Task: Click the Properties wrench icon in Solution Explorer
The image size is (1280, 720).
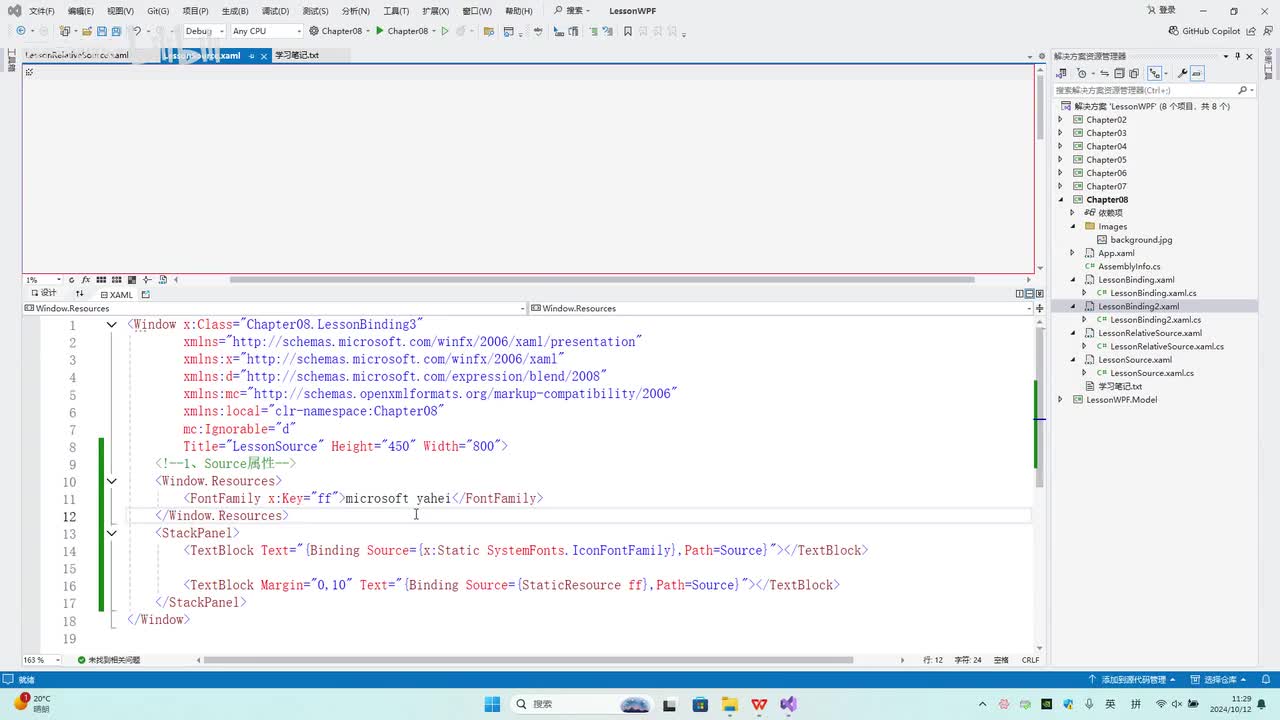Action: click(x=1183, y=73)
